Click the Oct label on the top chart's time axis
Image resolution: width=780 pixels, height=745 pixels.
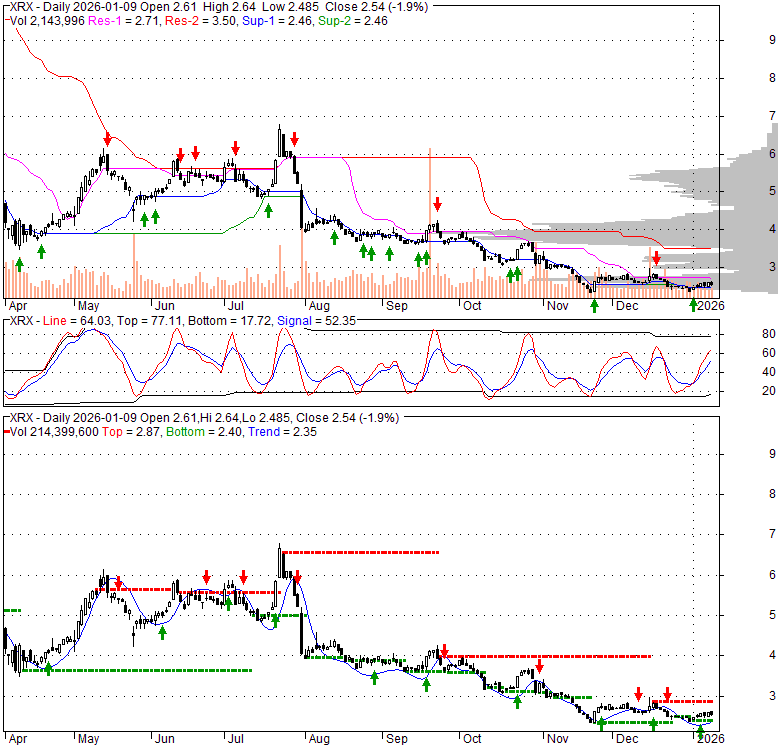tap(472, 305)
